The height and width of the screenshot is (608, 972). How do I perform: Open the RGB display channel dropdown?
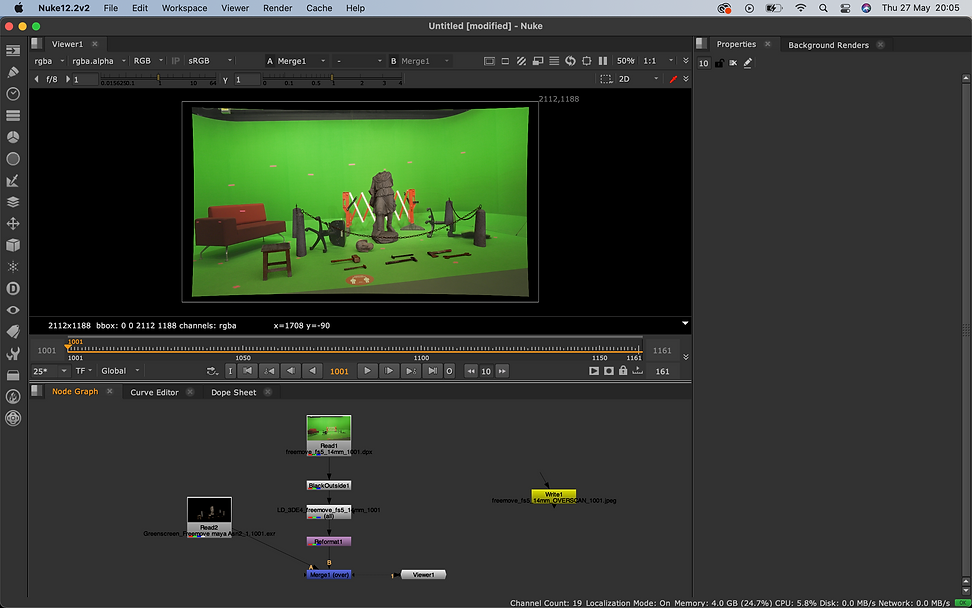148,61
